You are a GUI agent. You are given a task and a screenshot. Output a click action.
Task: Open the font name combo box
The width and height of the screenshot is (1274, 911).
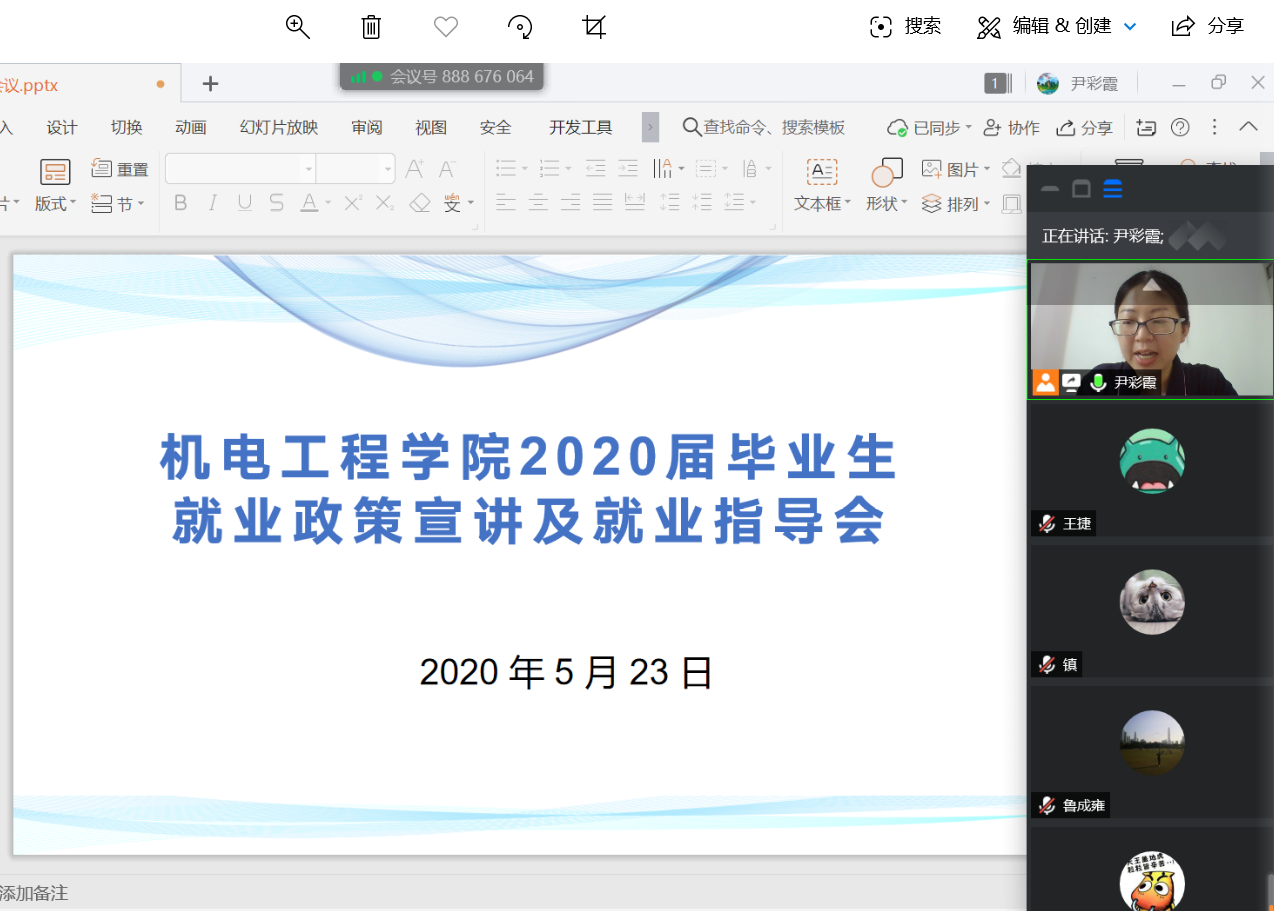coord(240,169)
